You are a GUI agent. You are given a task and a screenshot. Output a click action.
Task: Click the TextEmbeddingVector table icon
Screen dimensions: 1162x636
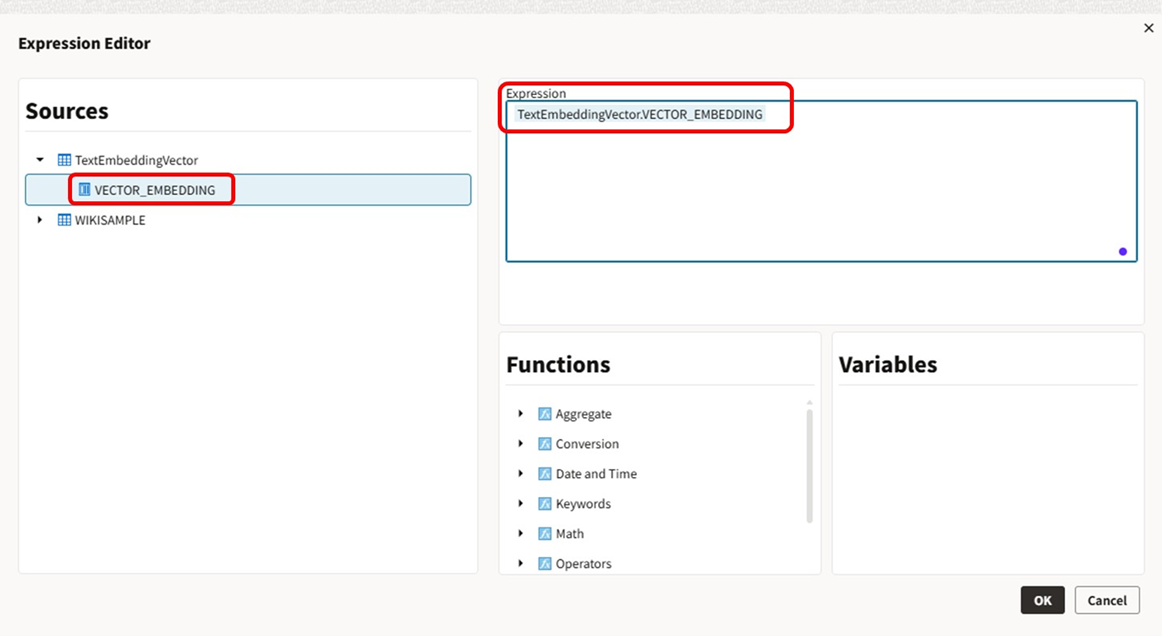(64, 160)
